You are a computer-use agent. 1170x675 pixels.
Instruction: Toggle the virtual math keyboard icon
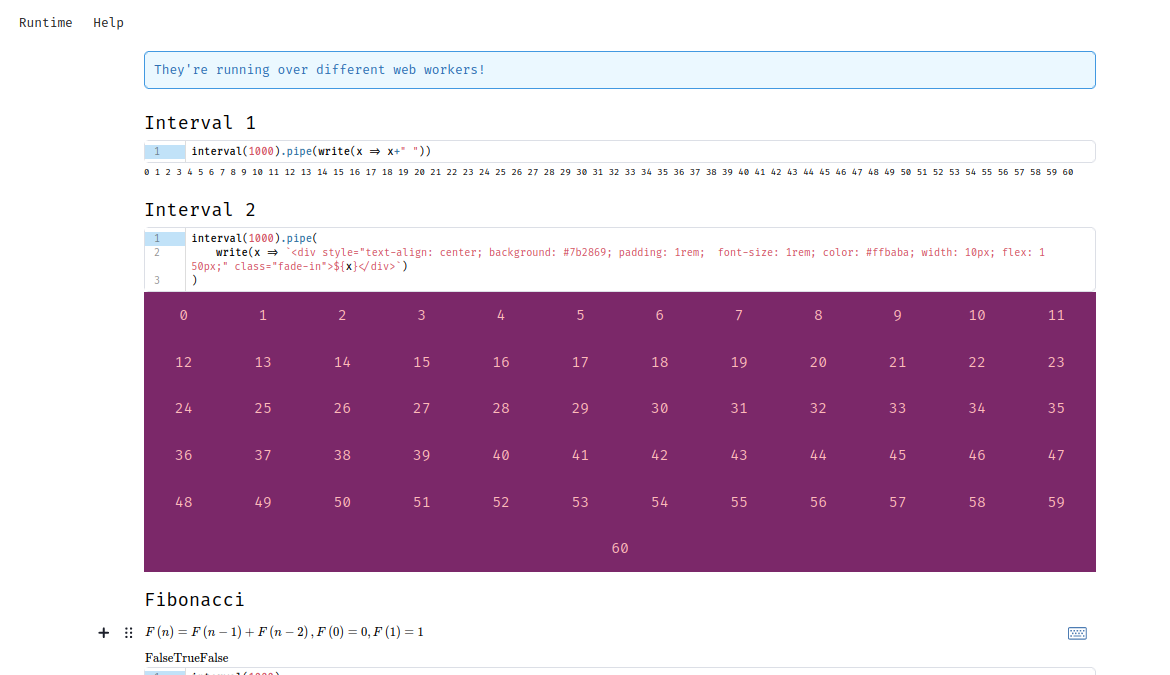coord(1077,633)
